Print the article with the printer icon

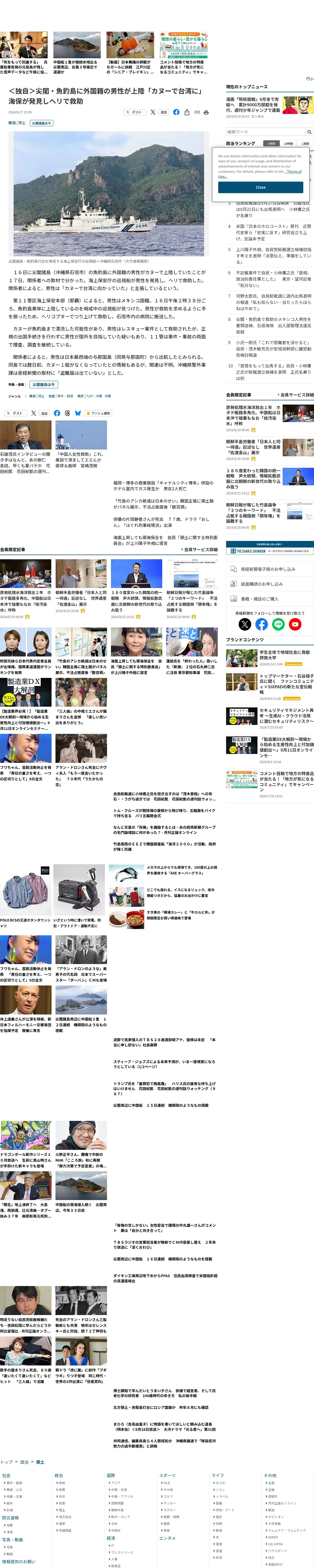206,112
